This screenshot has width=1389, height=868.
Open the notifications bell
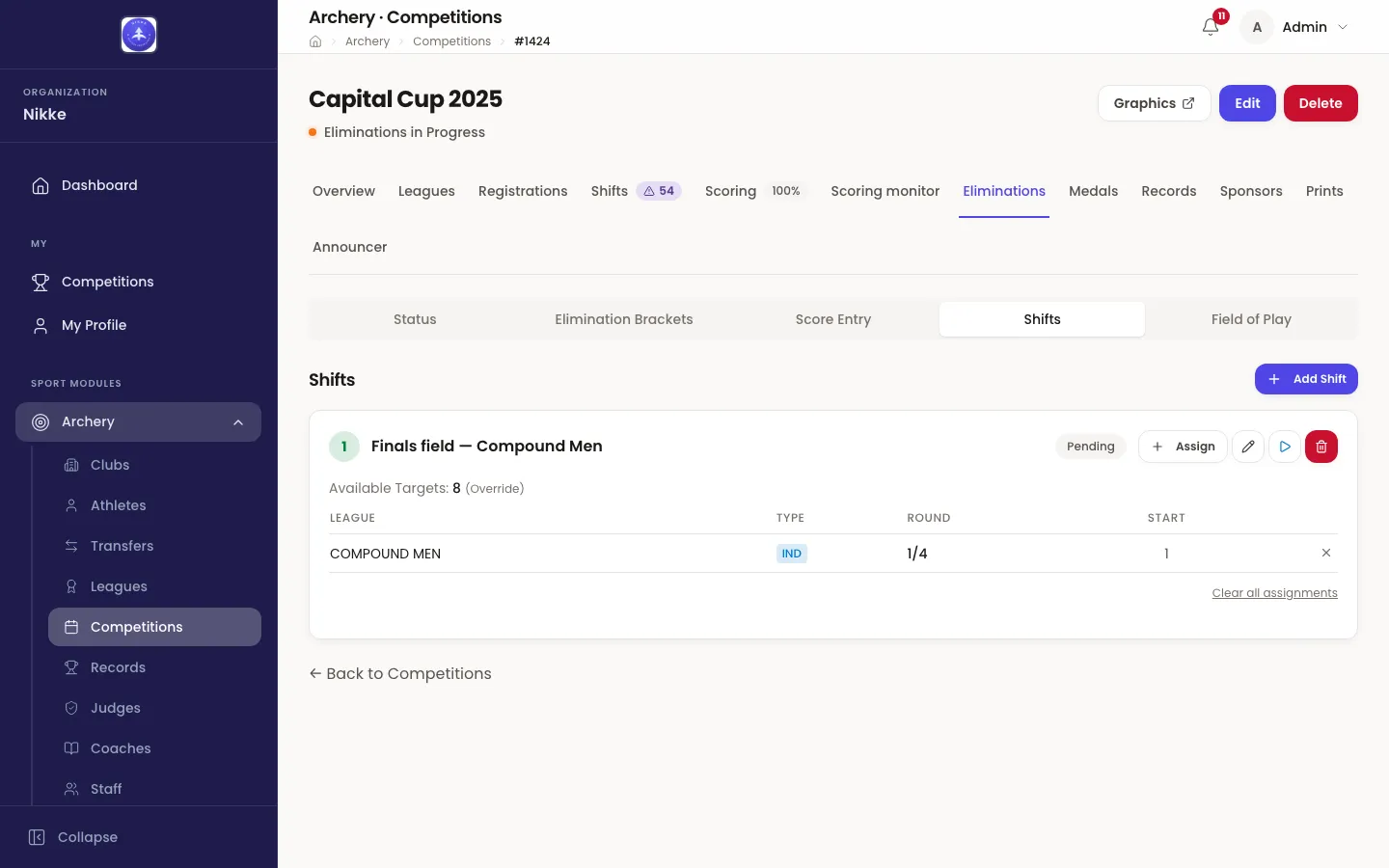click(x=1211, y=27)
